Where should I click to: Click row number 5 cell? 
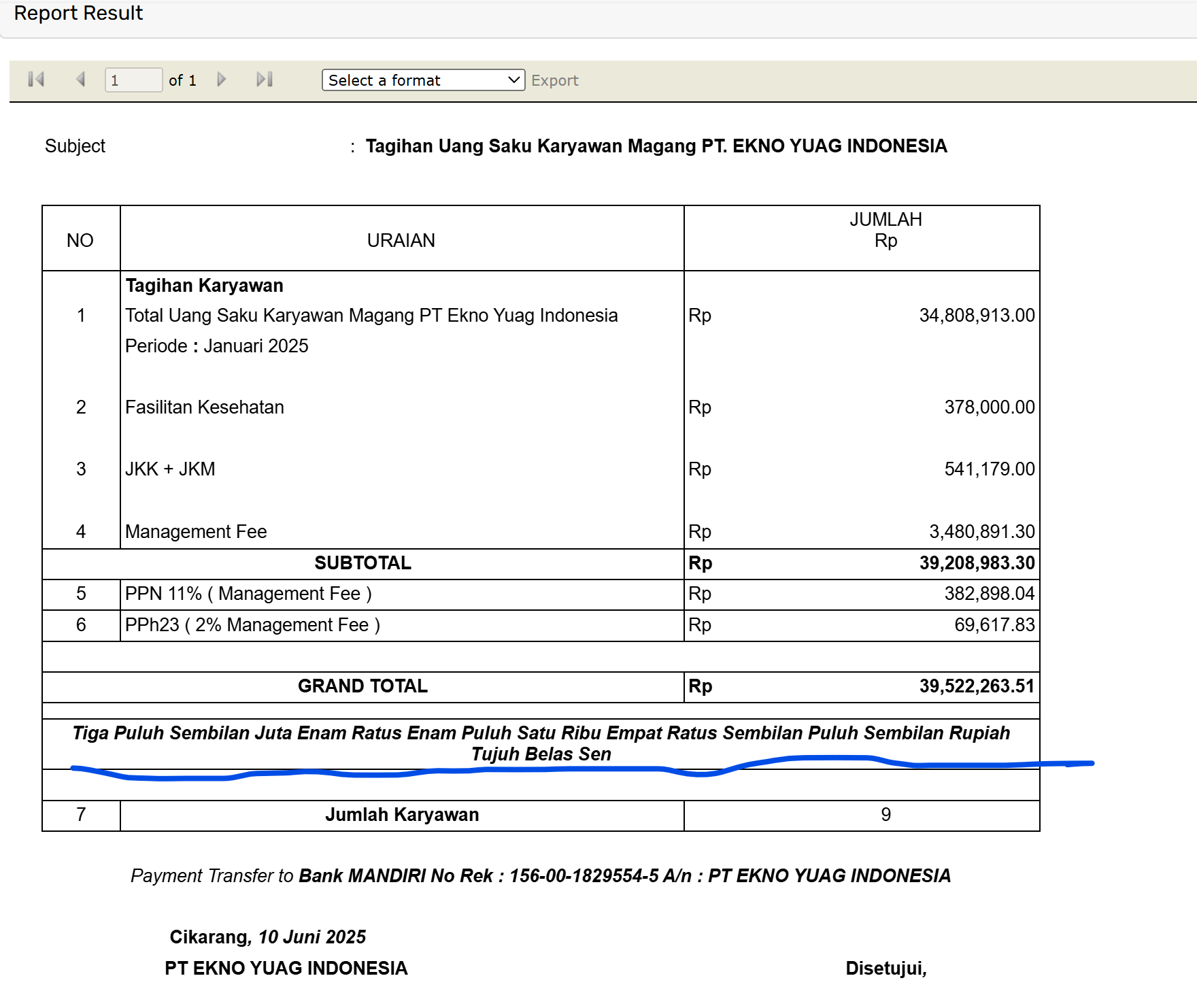point(81,594)
